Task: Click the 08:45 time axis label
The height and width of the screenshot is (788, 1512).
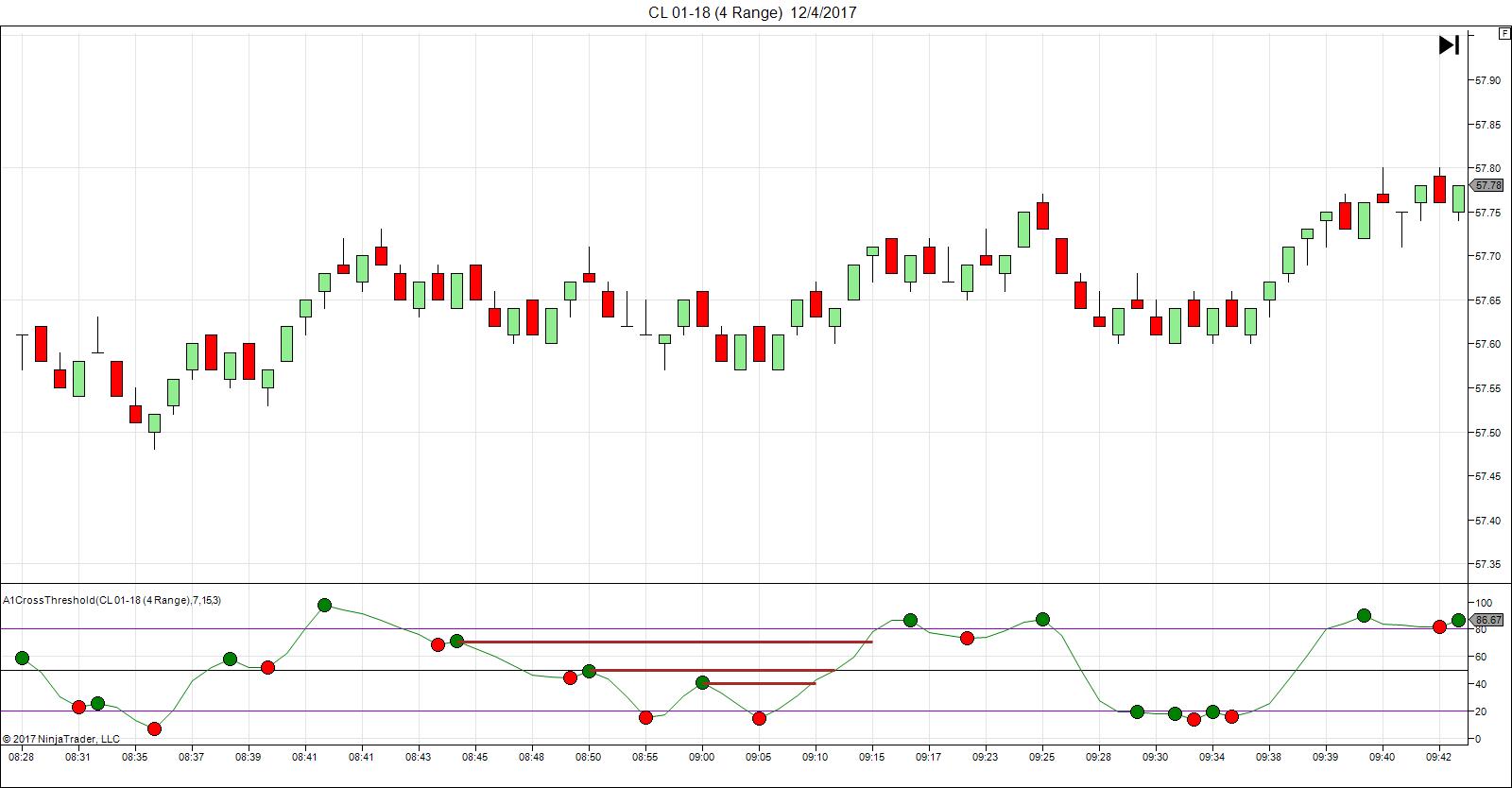Action: [x=475, y=757]
